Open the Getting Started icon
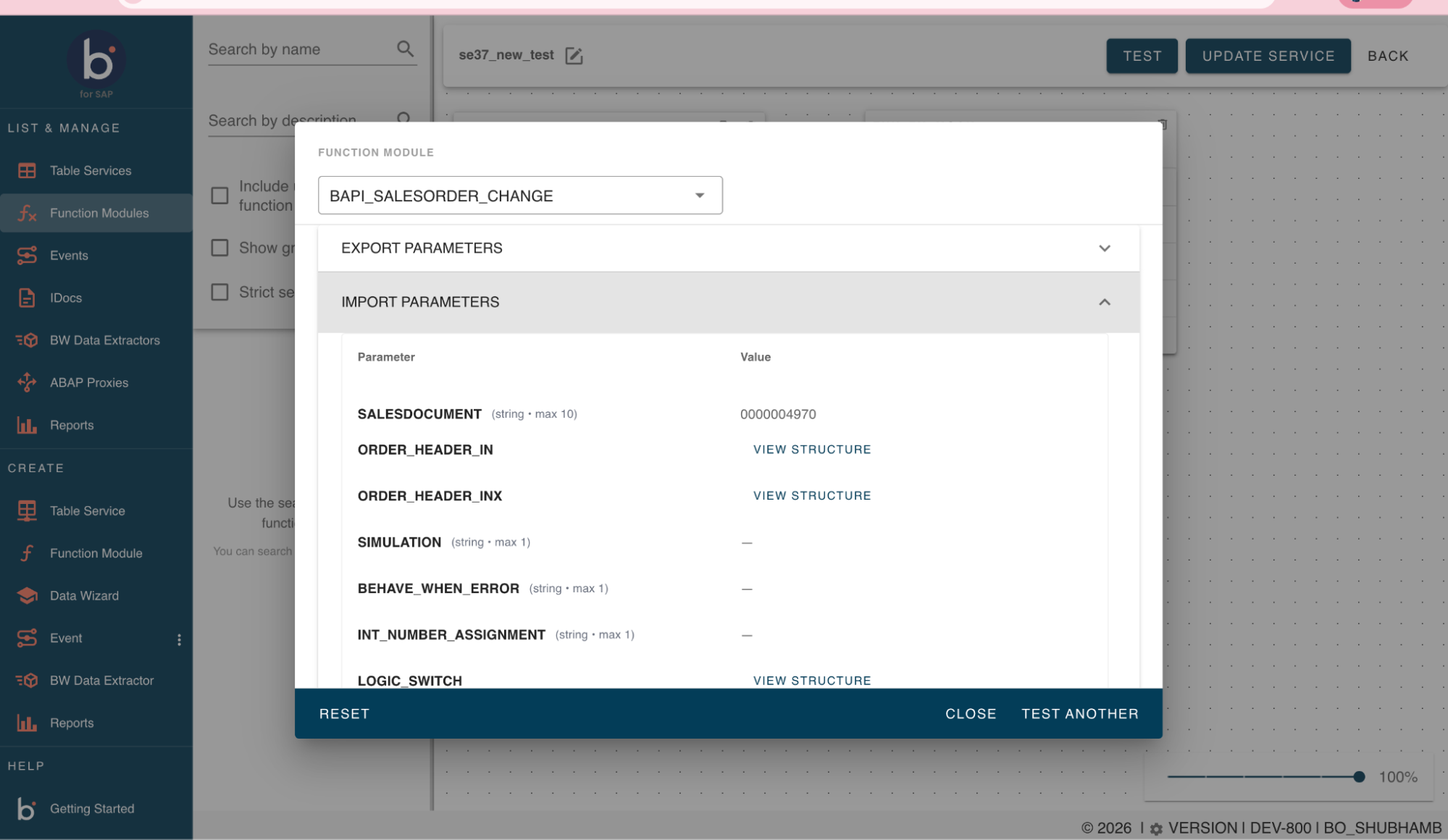 (x=27, y=808)
